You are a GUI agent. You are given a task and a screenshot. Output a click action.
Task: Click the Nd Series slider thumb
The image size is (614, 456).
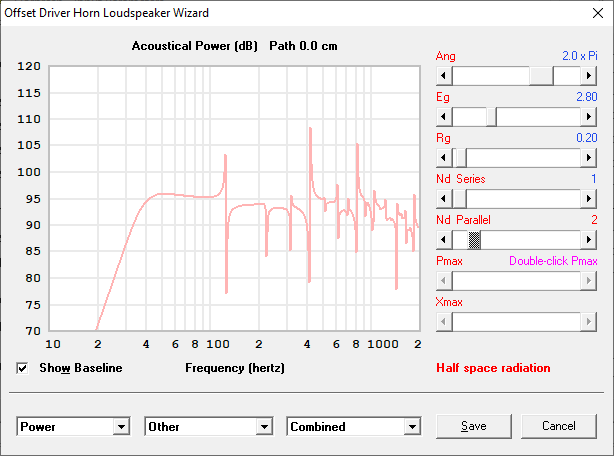459,199
